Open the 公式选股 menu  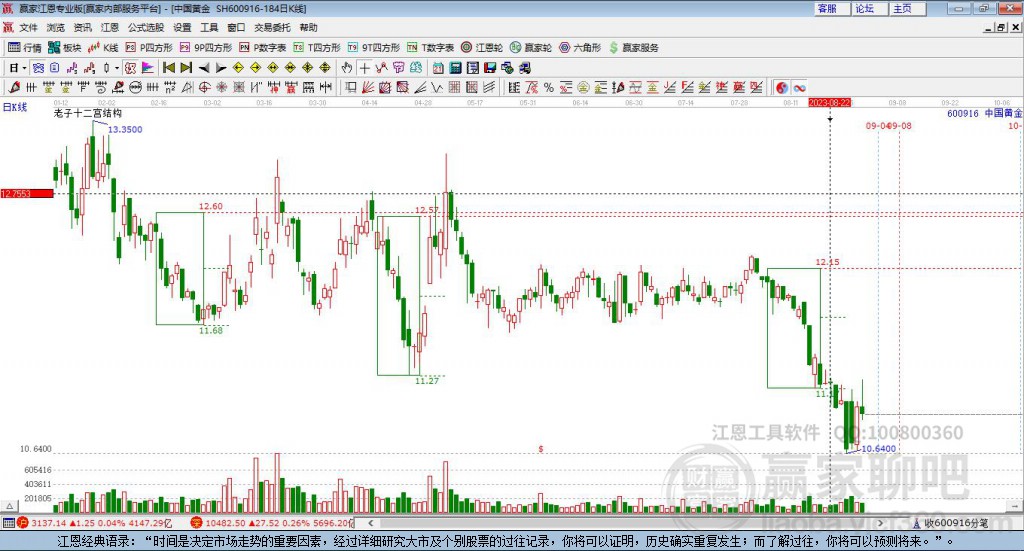(146, 27)
